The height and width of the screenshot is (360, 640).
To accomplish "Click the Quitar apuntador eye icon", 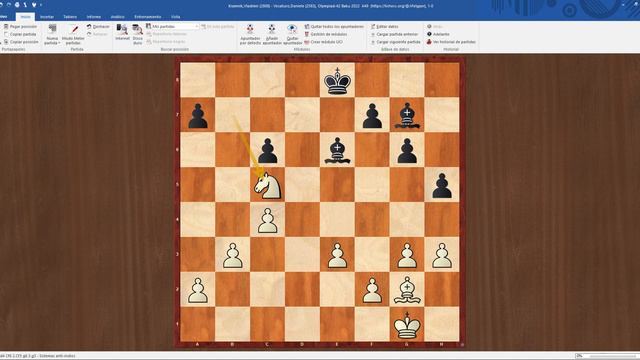I will (292, 29).
